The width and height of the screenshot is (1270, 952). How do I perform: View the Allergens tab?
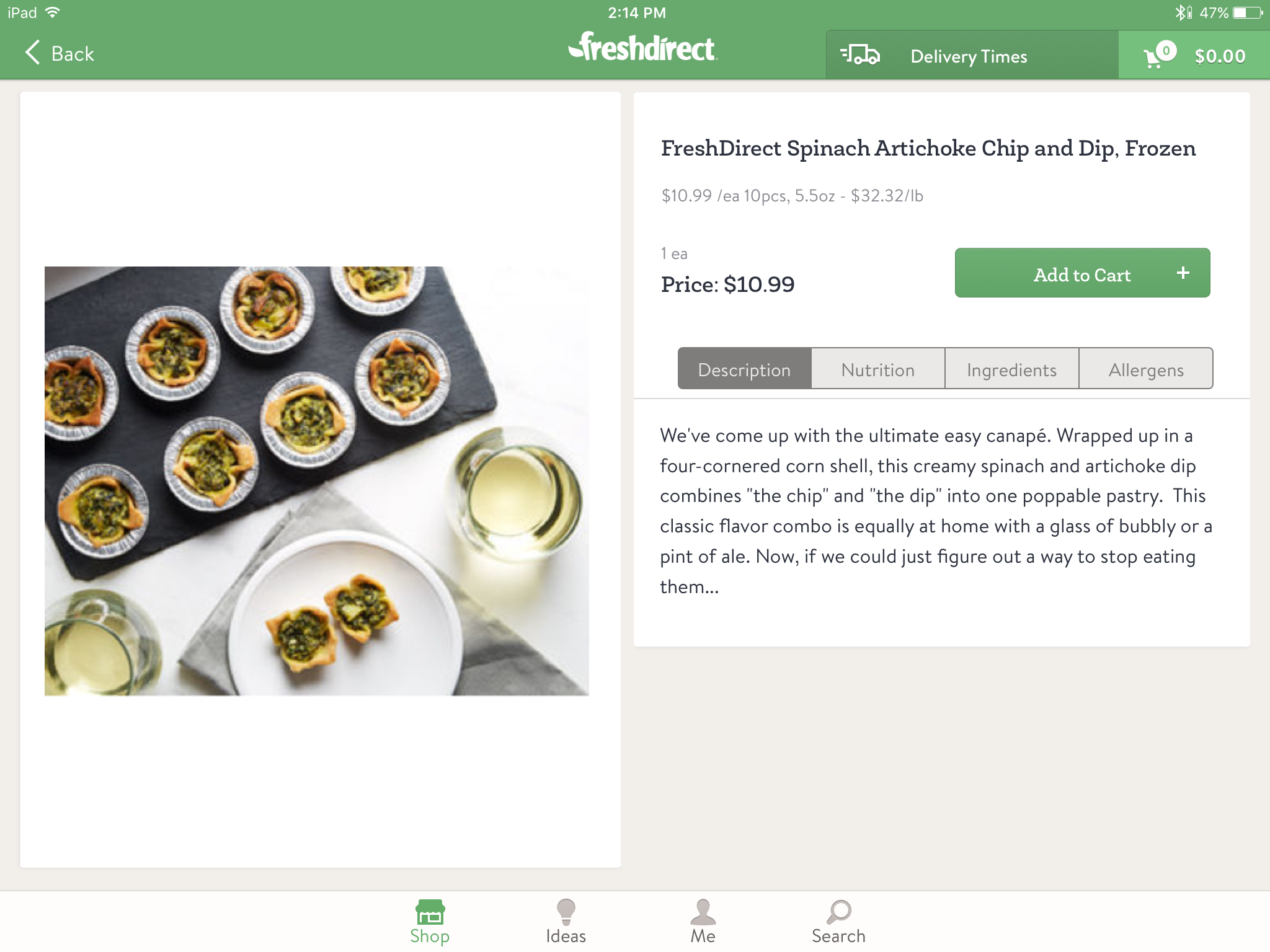(1146, 369)
